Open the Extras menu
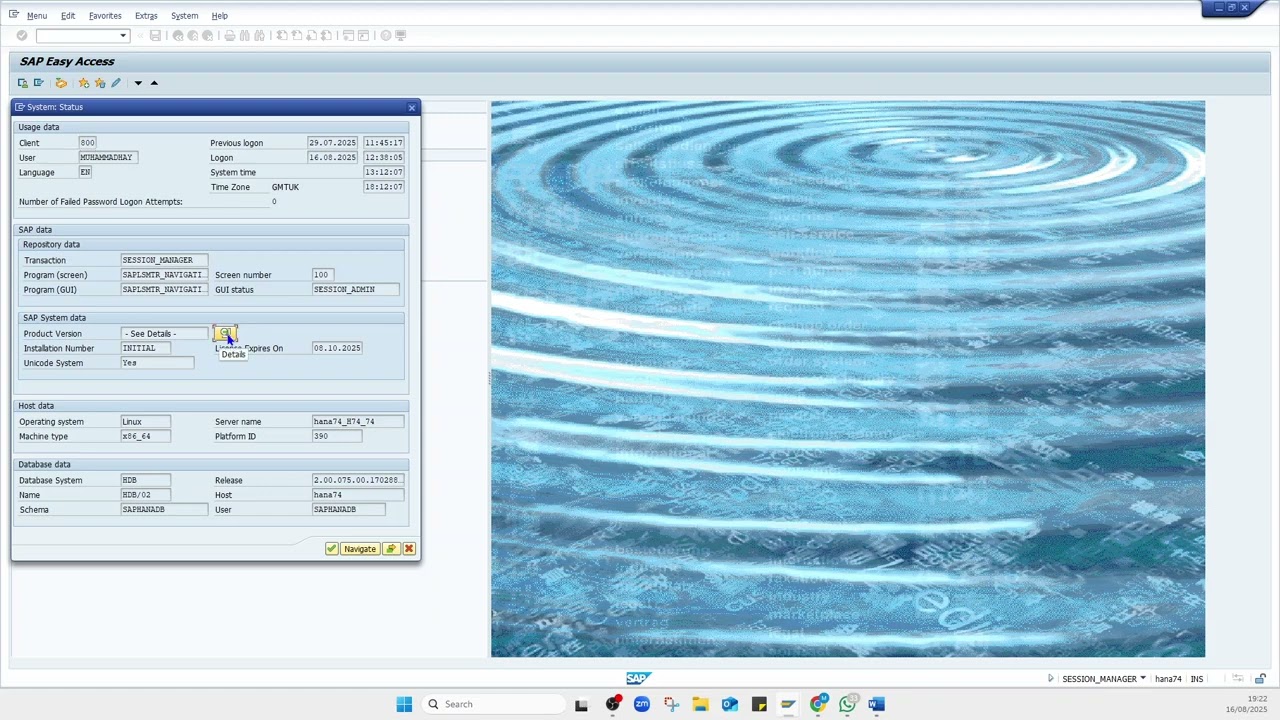This screenshot has width=1280, height=720. pos(146,16)
